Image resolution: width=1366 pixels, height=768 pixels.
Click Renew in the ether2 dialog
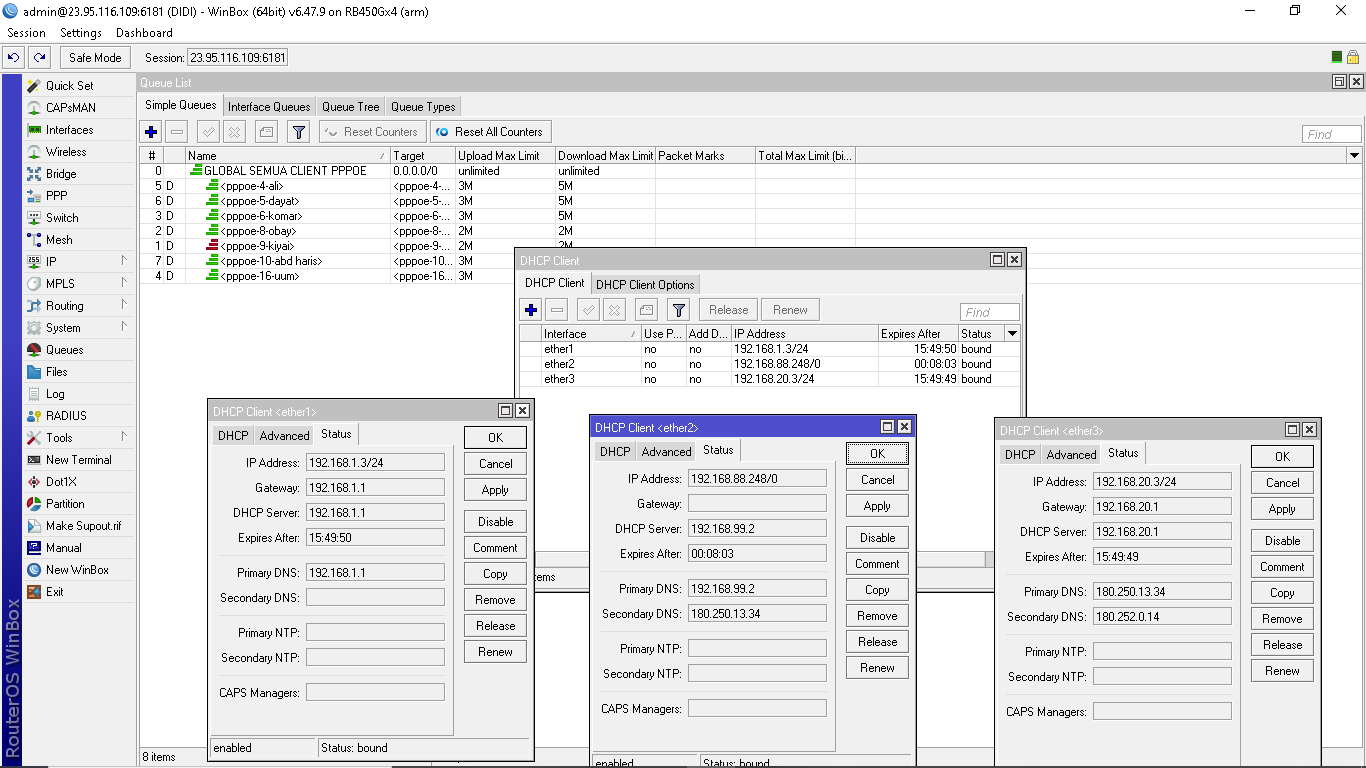877,668
